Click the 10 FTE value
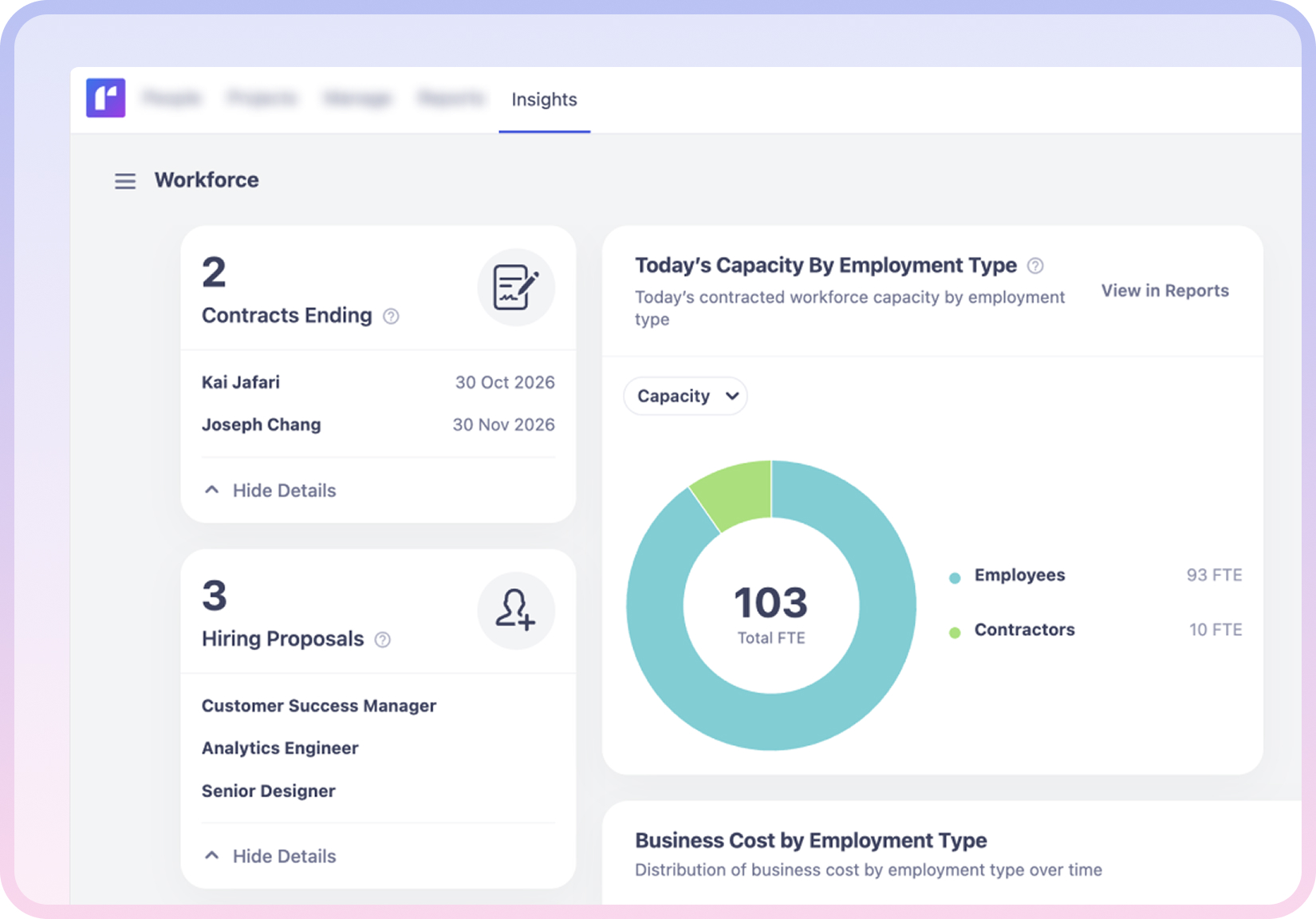The width and height of the screenshot is (1316, 919). (1216, 629)
